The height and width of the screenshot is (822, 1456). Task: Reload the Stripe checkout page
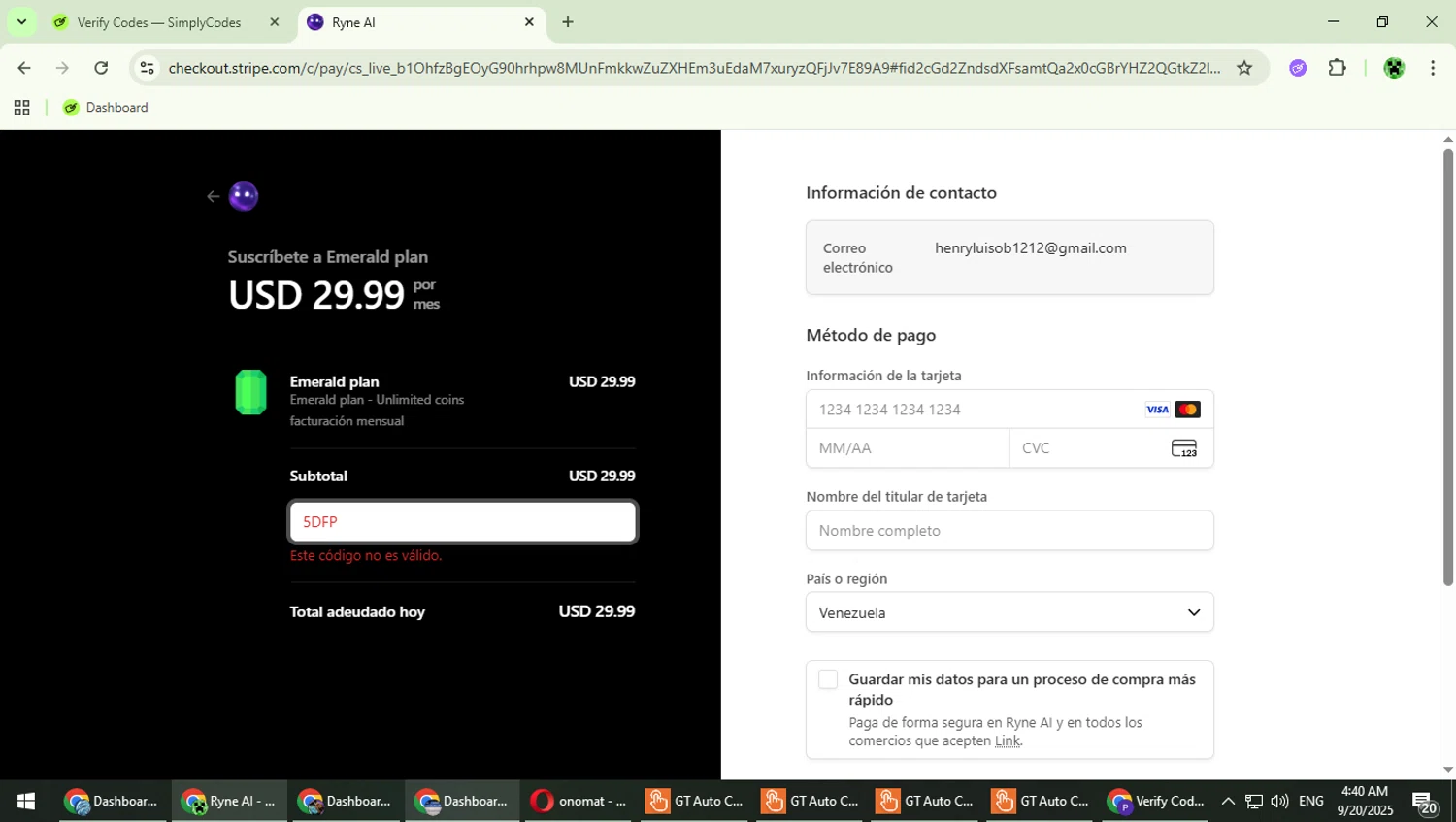tap(101, 68)
